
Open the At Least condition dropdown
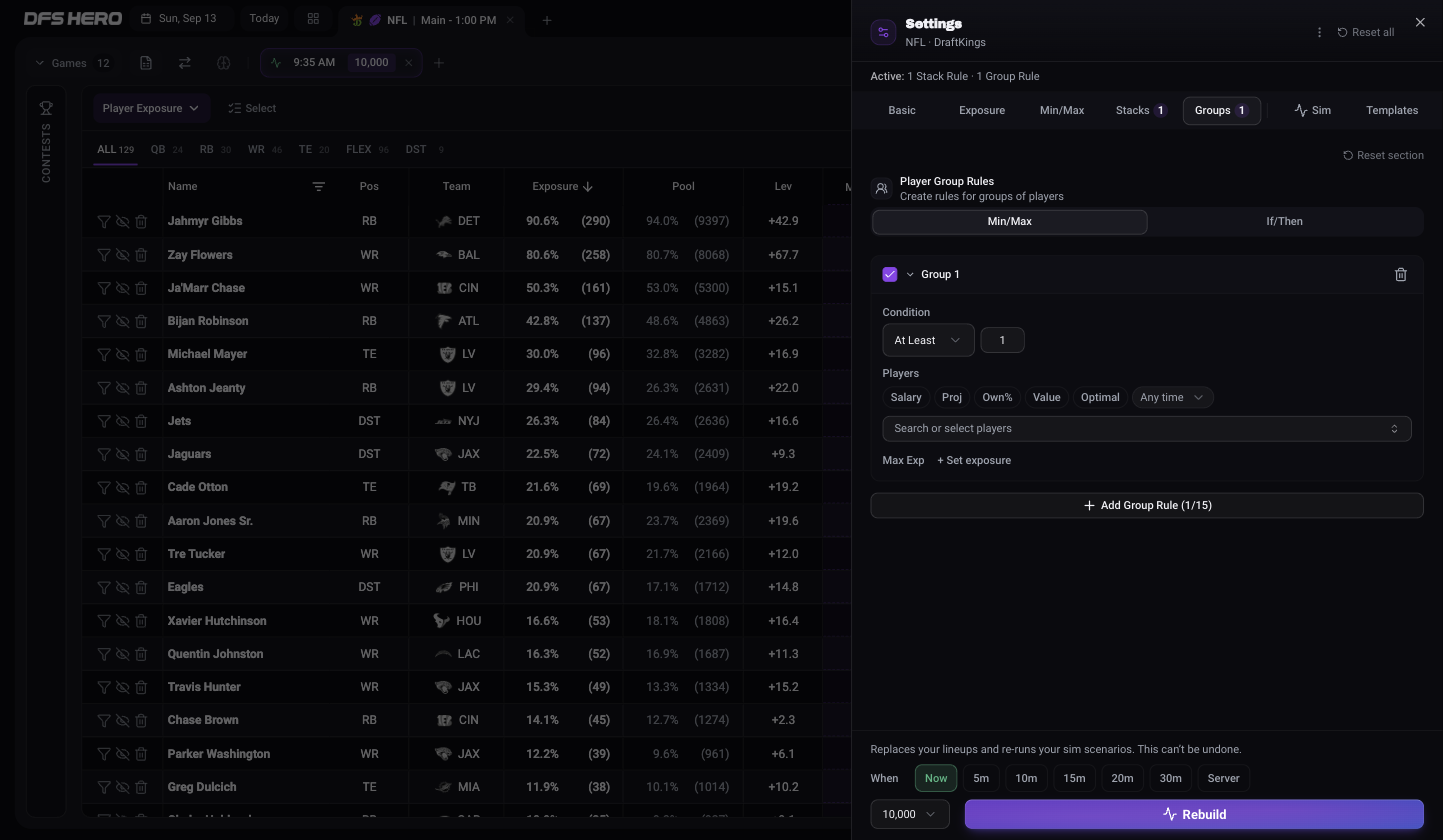tap(928, 340)
